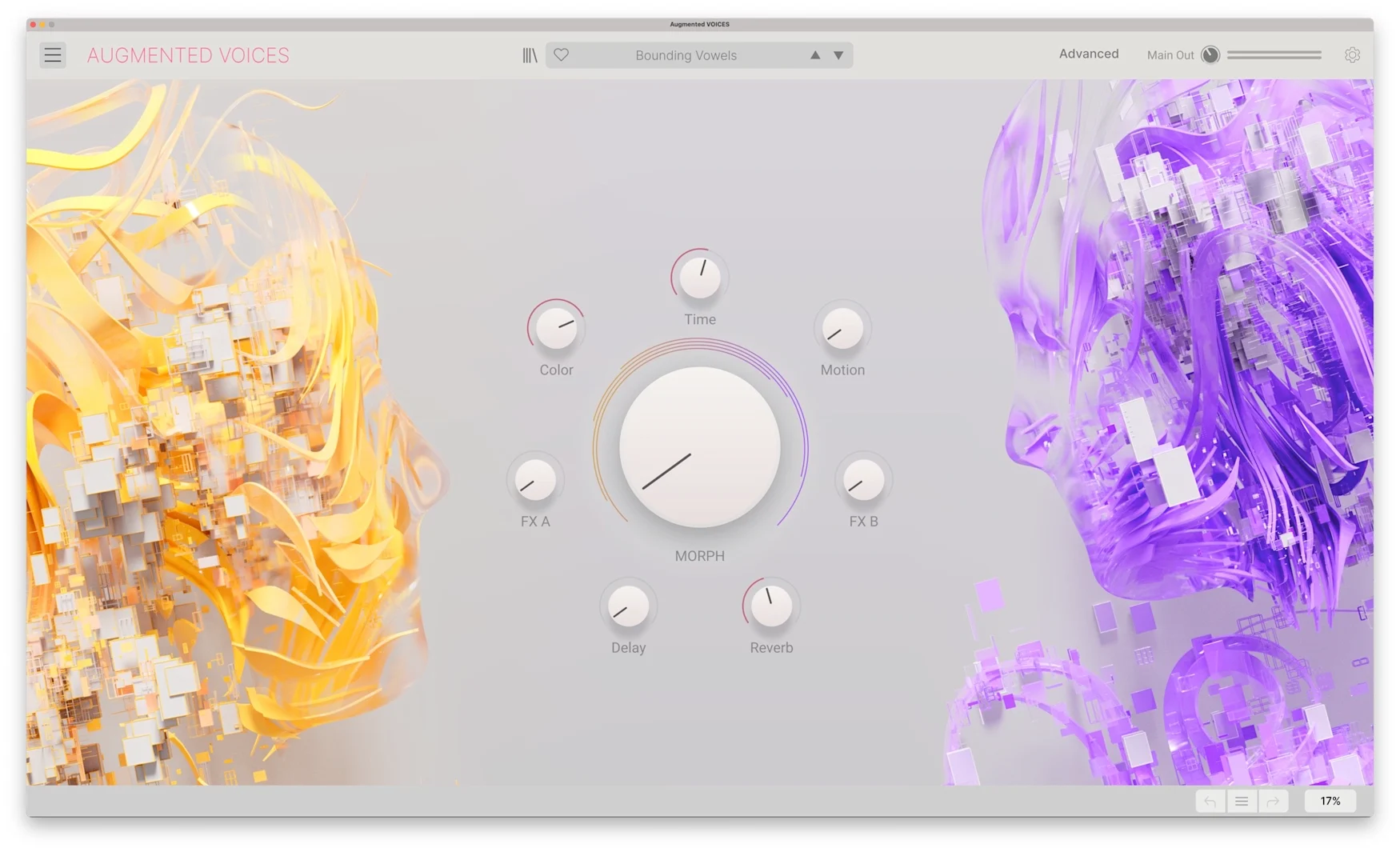1400x852 pixels.
Task: Click the Bounding Vowels preset name
Action: [x=686, y=55]
